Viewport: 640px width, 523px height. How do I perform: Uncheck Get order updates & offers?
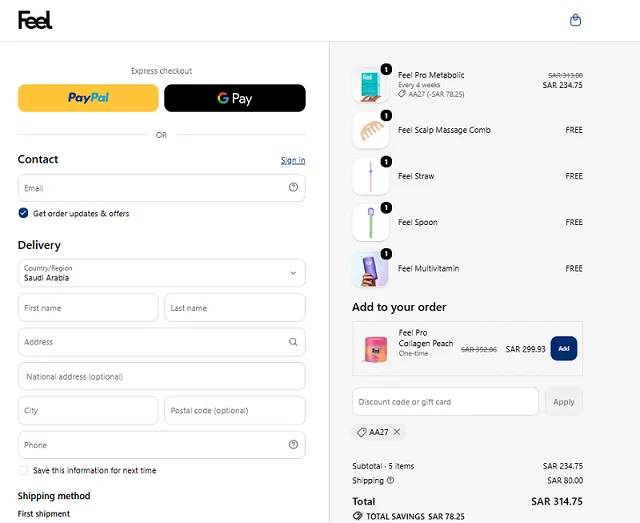[23, 213]
